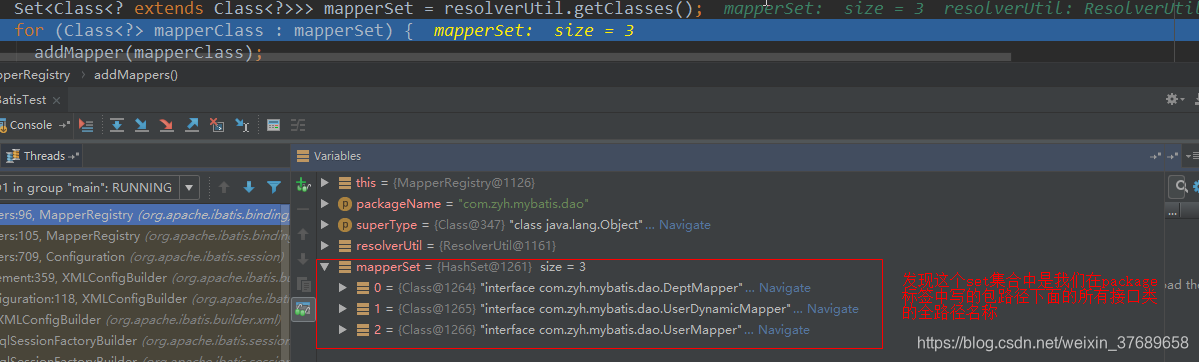Click move watch up arrow in Variables sidebar
This screenshot has width=1199, height=362.
tap(304, 233)
